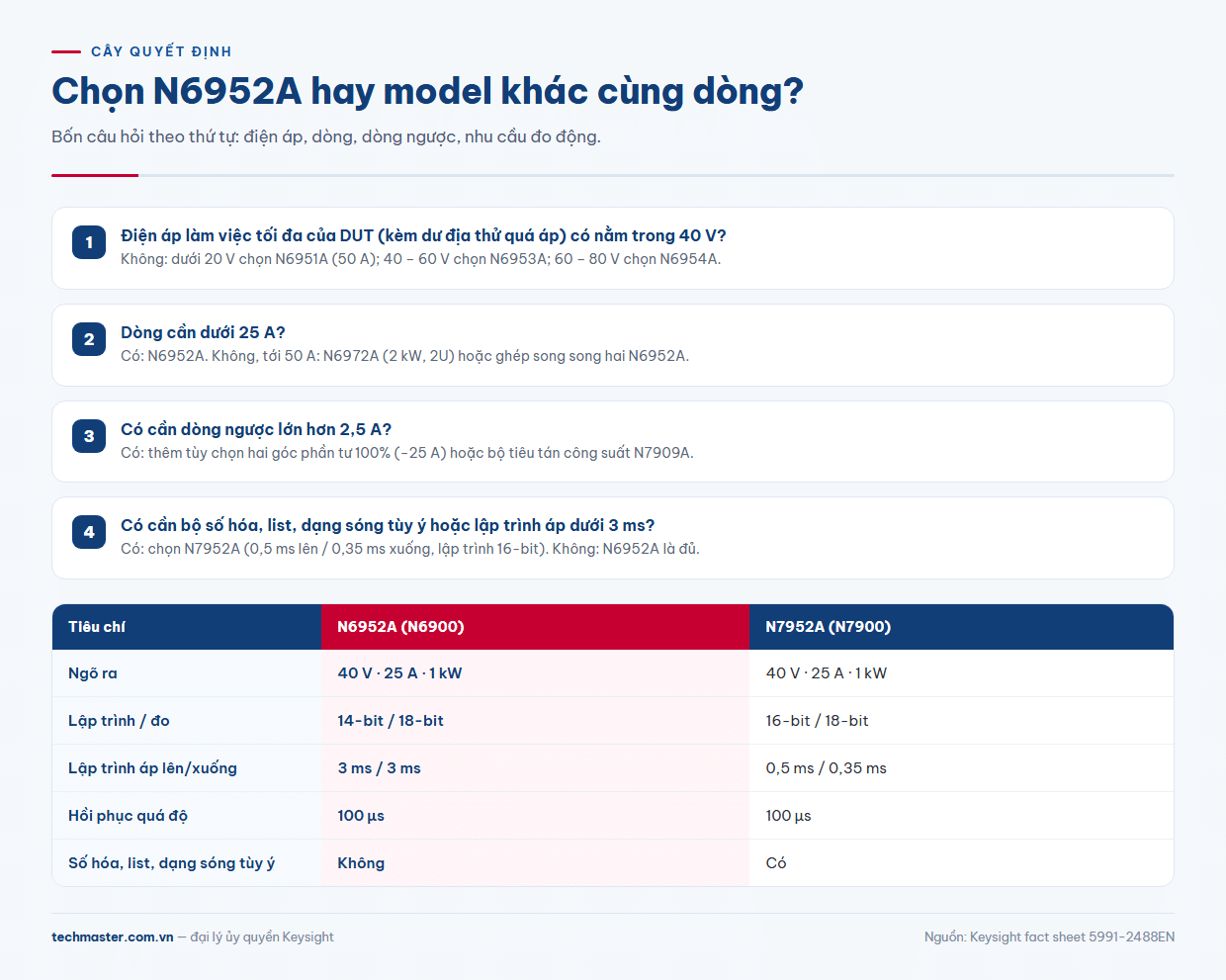1226x980 pixels.
Task: Click the question "Có cần dòng ngược lớn hơn 2,5 A?"
Action: pyautogui.click(x=256, y=429)
